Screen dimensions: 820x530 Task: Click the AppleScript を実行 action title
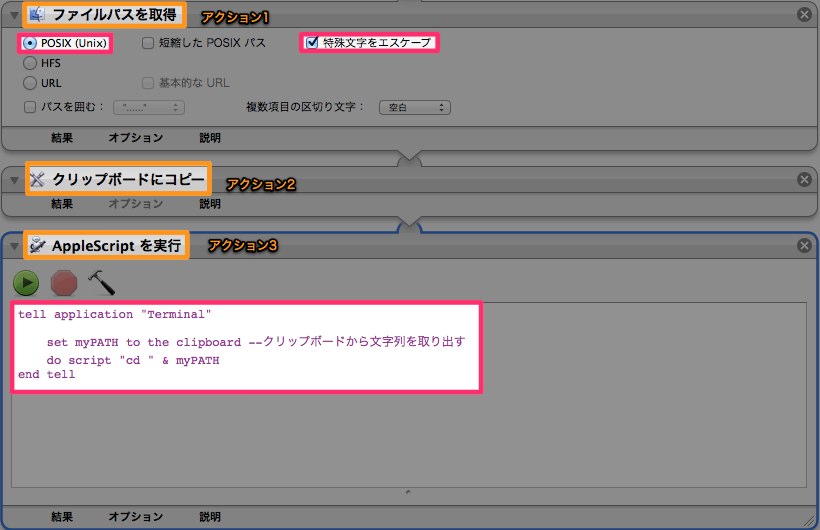coord(116,245)
